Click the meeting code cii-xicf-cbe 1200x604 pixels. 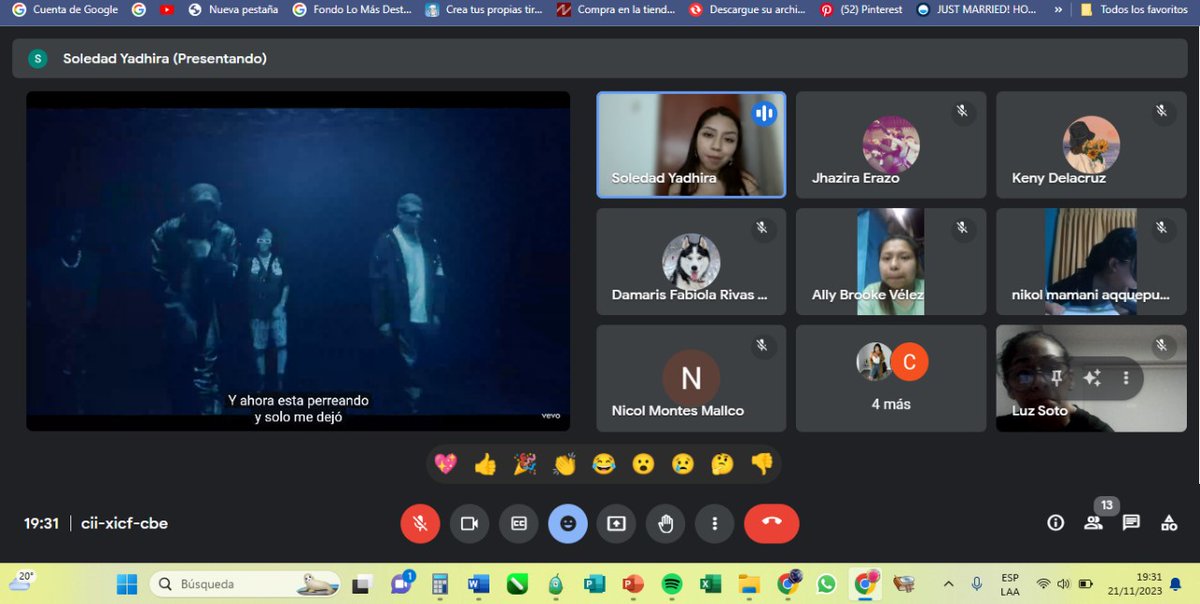point(124,523)
